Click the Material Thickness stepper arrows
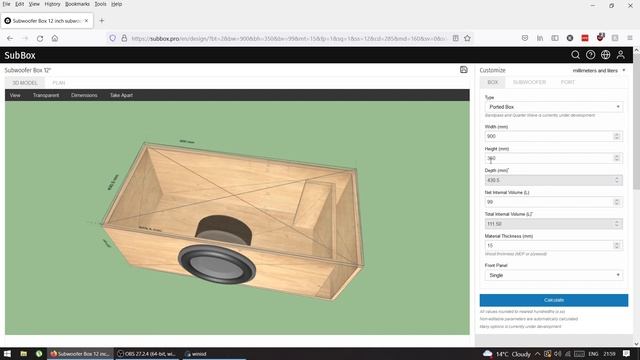The width and height of the screenshot is (640, 360). tap(617, 245)
